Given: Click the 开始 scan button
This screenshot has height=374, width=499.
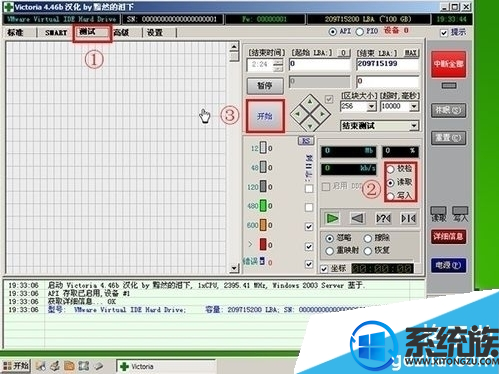Looking at the screenshot, I should 265,116.
